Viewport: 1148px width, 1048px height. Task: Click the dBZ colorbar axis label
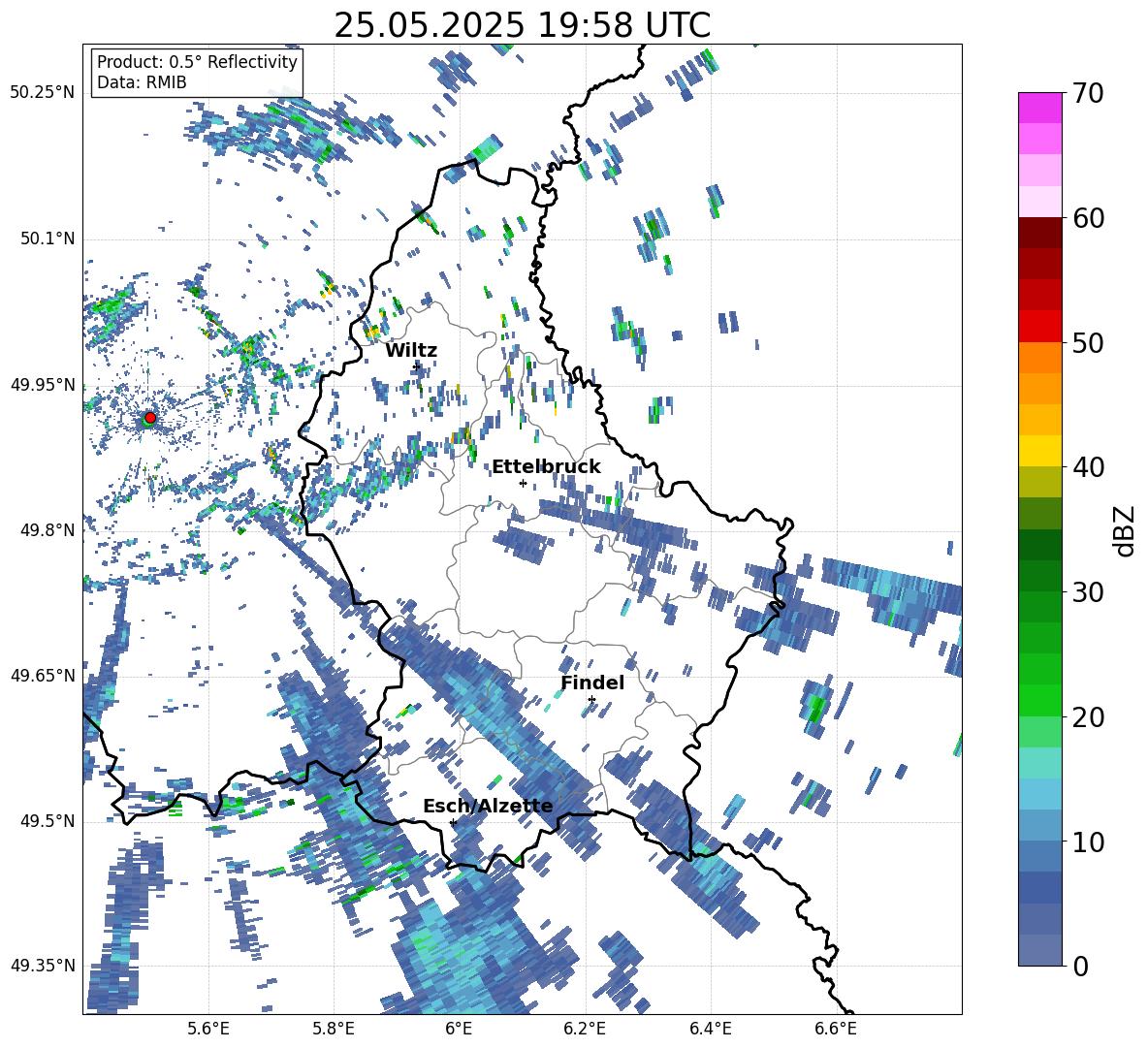coord(1124,530)
